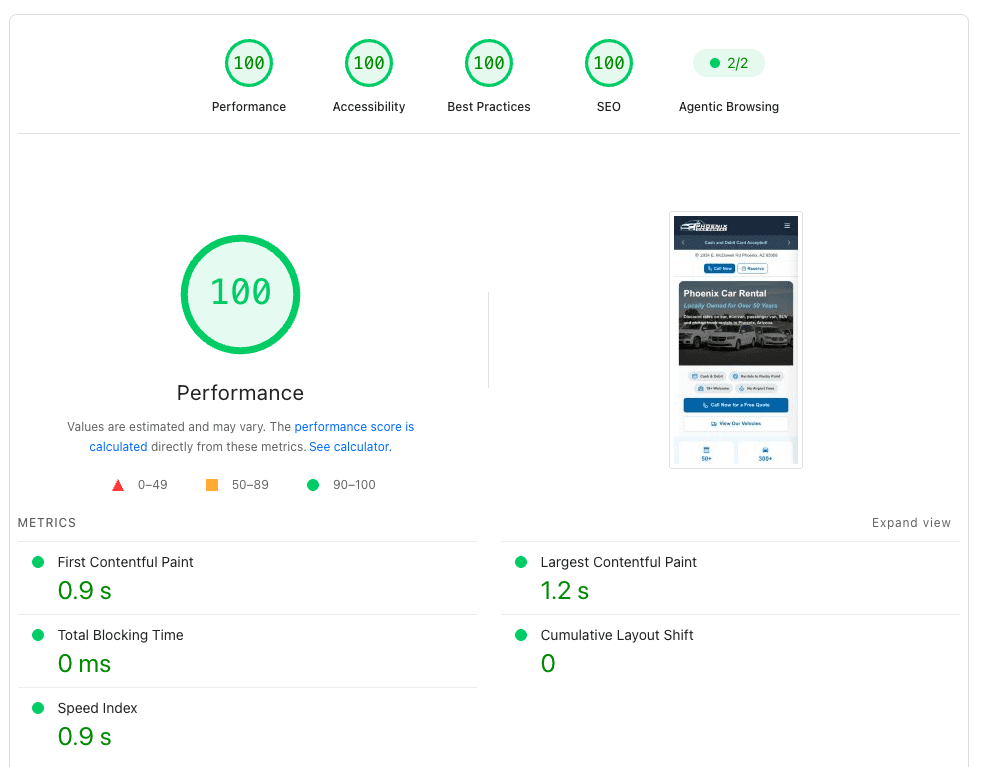Click the large Performance 100 gauge
The image size is (984, 767).
[x=240, y=294]
